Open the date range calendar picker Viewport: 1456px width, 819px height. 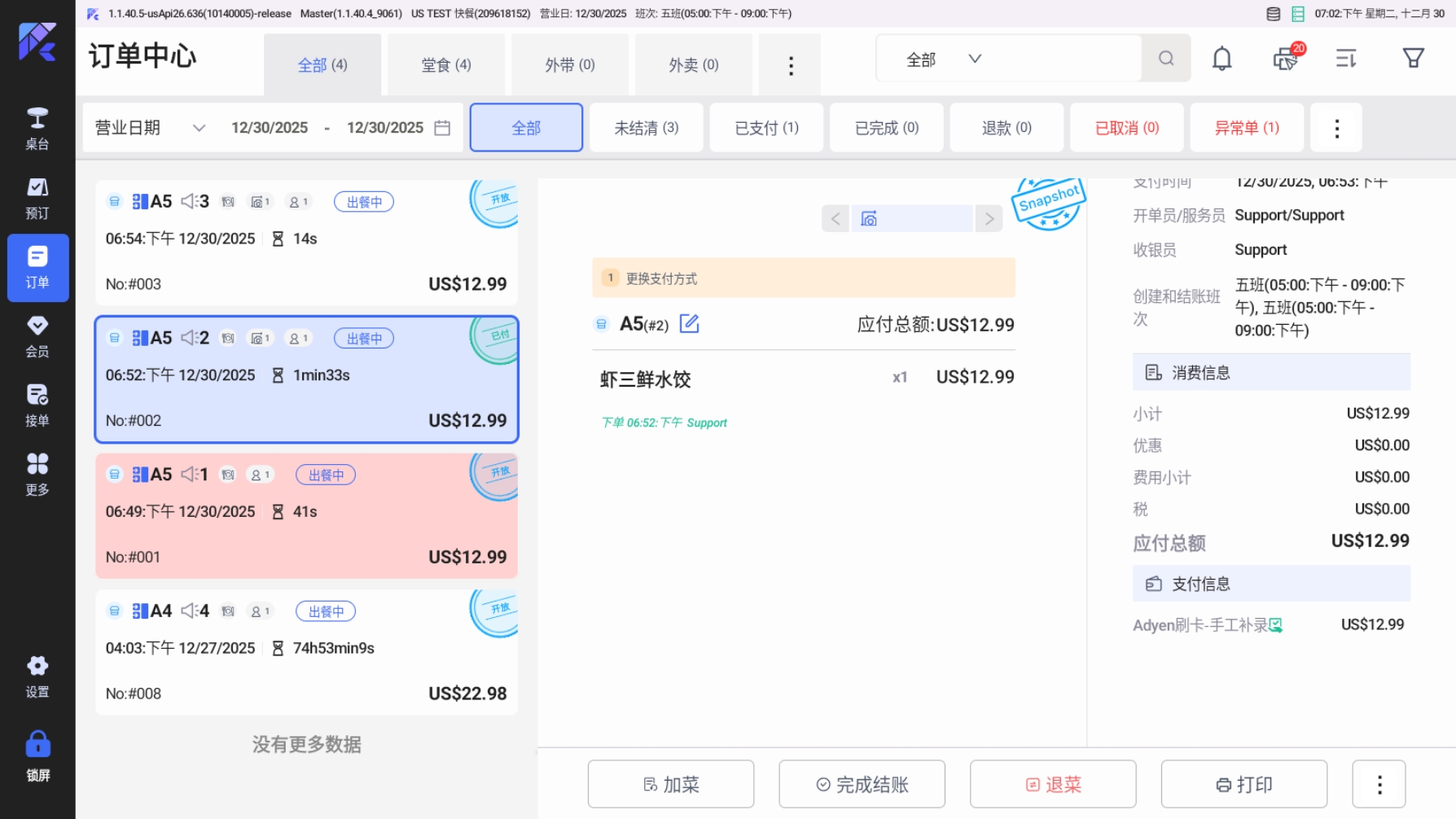tap(442, 128)
